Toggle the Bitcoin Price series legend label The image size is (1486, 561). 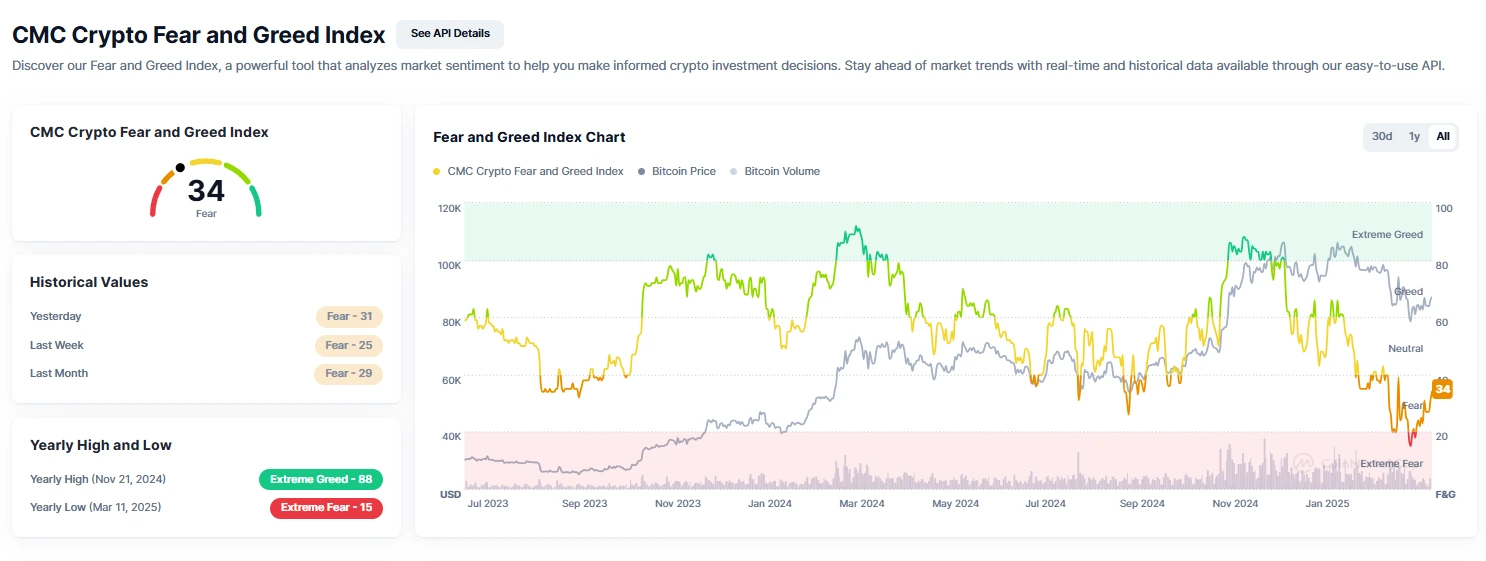683,172
